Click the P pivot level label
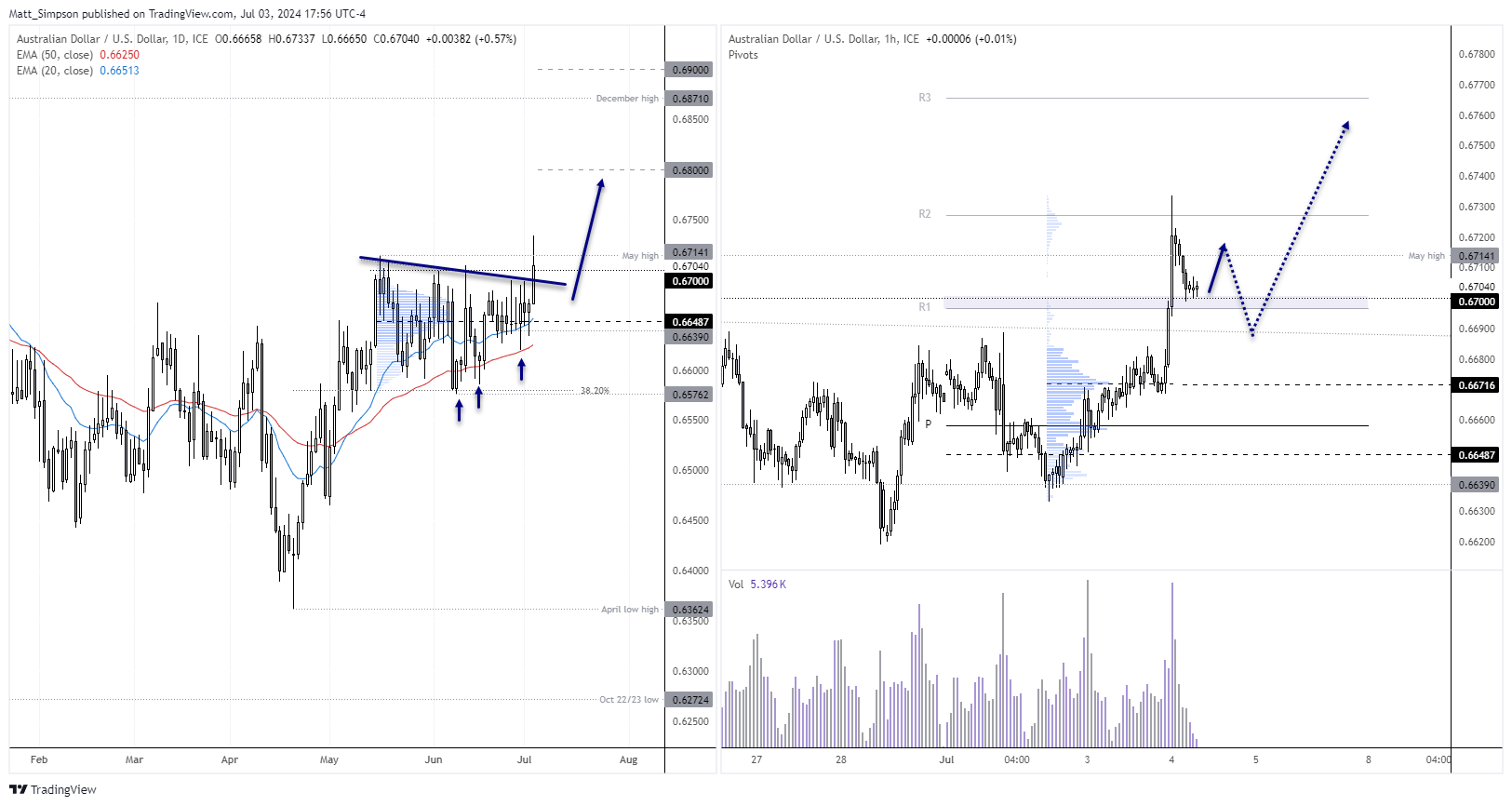This screenshot has width=1512, height=806. [928, 424]
